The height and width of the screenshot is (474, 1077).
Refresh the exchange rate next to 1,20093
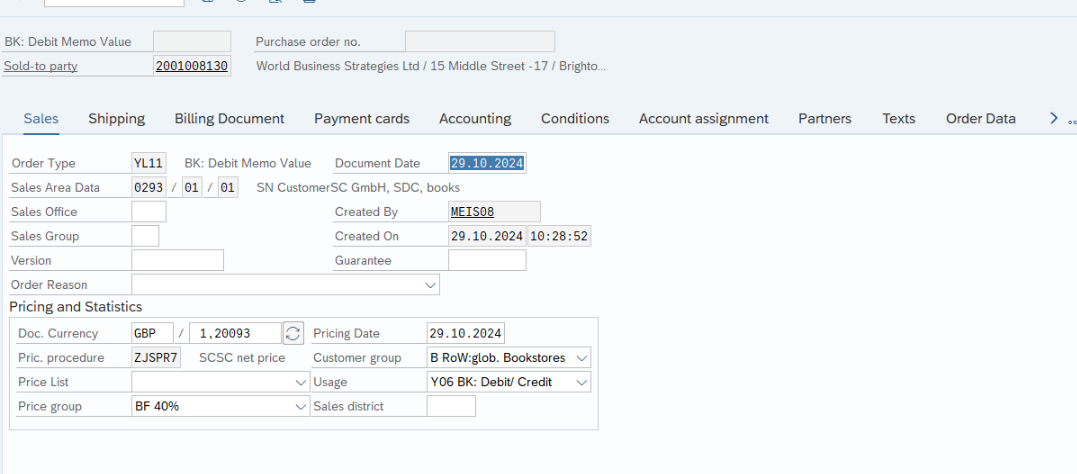[293, 333]
